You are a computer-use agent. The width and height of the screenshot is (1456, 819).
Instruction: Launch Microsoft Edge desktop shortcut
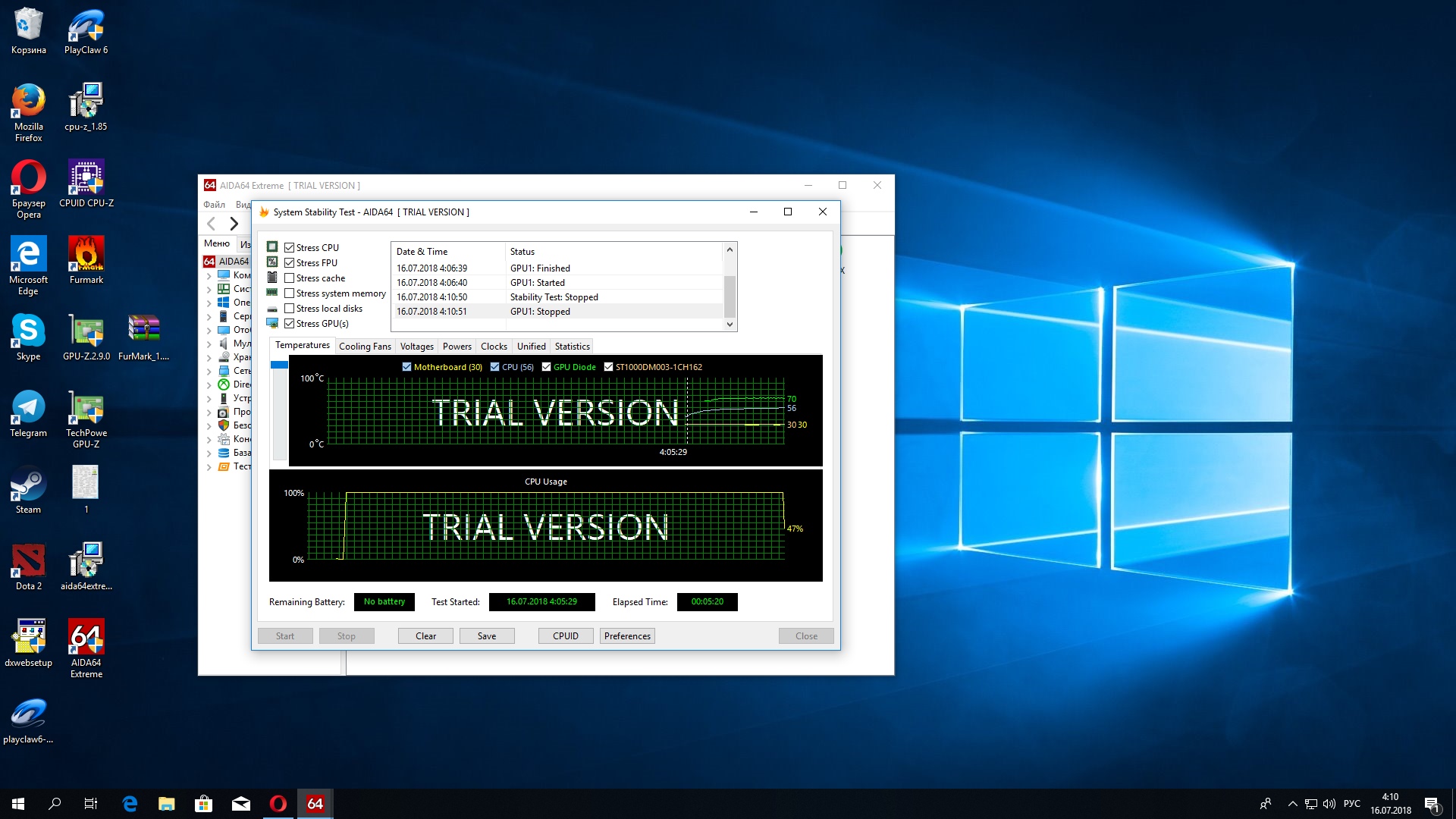(x=28, y=265)
